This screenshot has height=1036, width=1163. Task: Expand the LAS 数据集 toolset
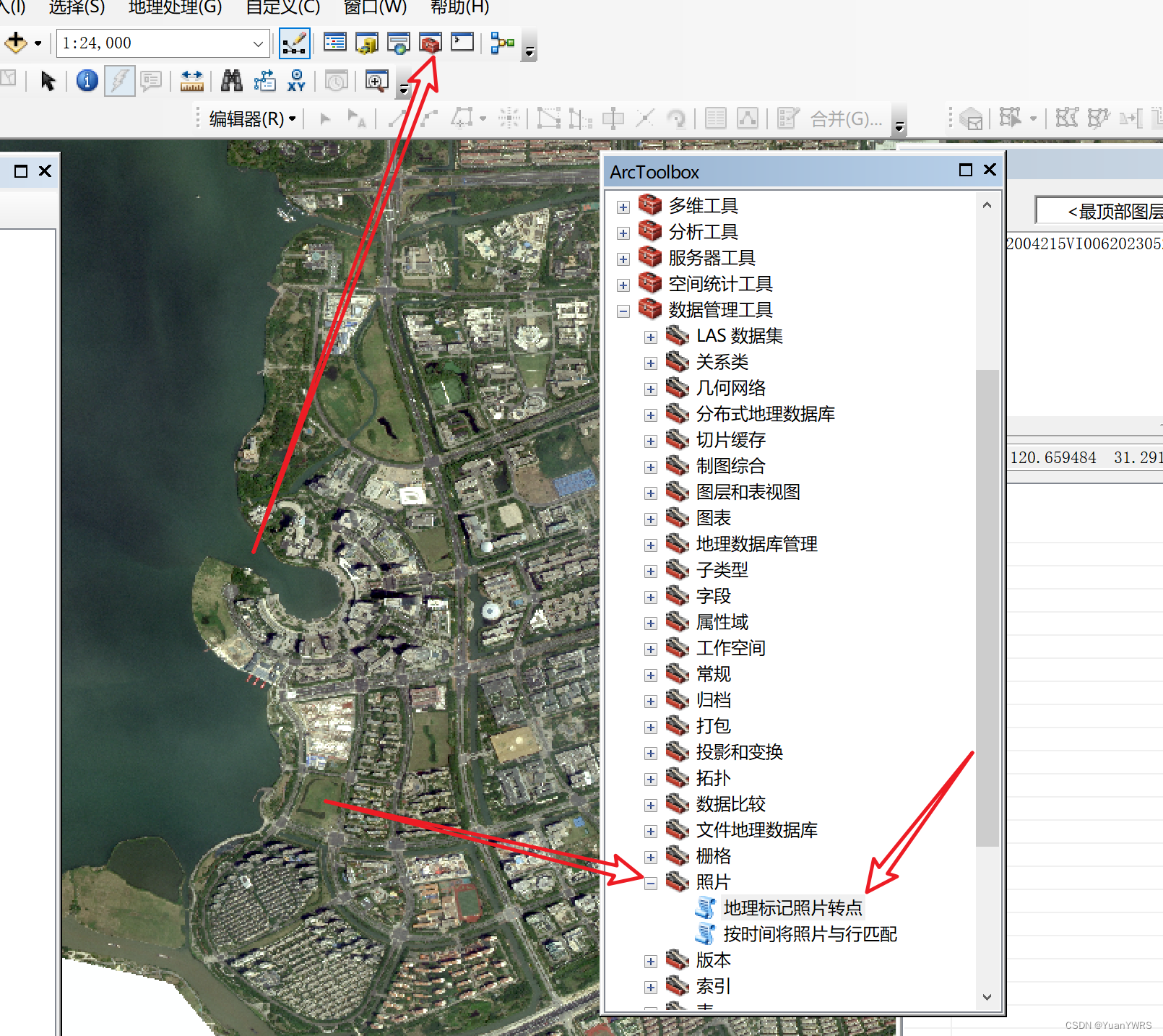[651, 337]
